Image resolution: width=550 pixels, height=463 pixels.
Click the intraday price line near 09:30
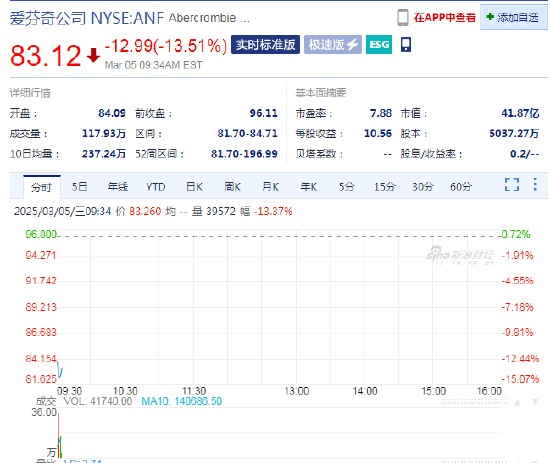[x=60, y=370]
